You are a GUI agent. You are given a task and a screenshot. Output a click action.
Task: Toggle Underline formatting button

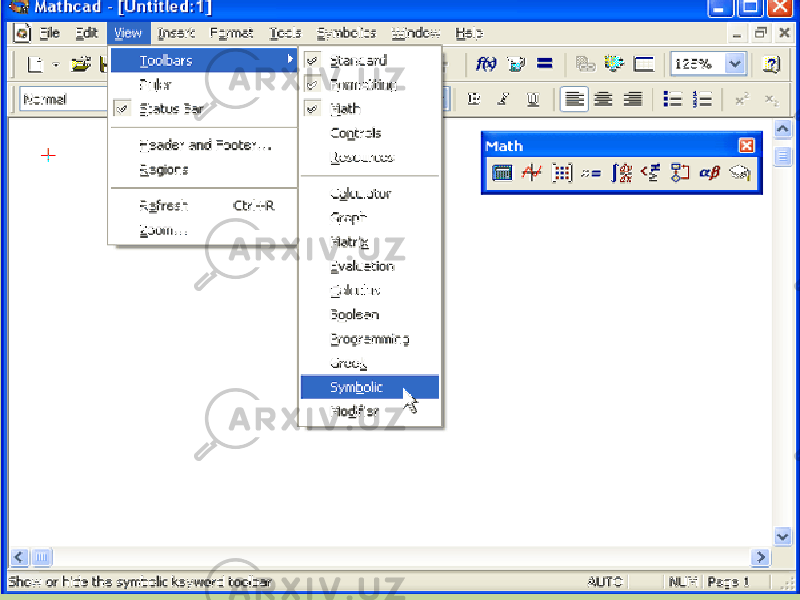(533, 99)
